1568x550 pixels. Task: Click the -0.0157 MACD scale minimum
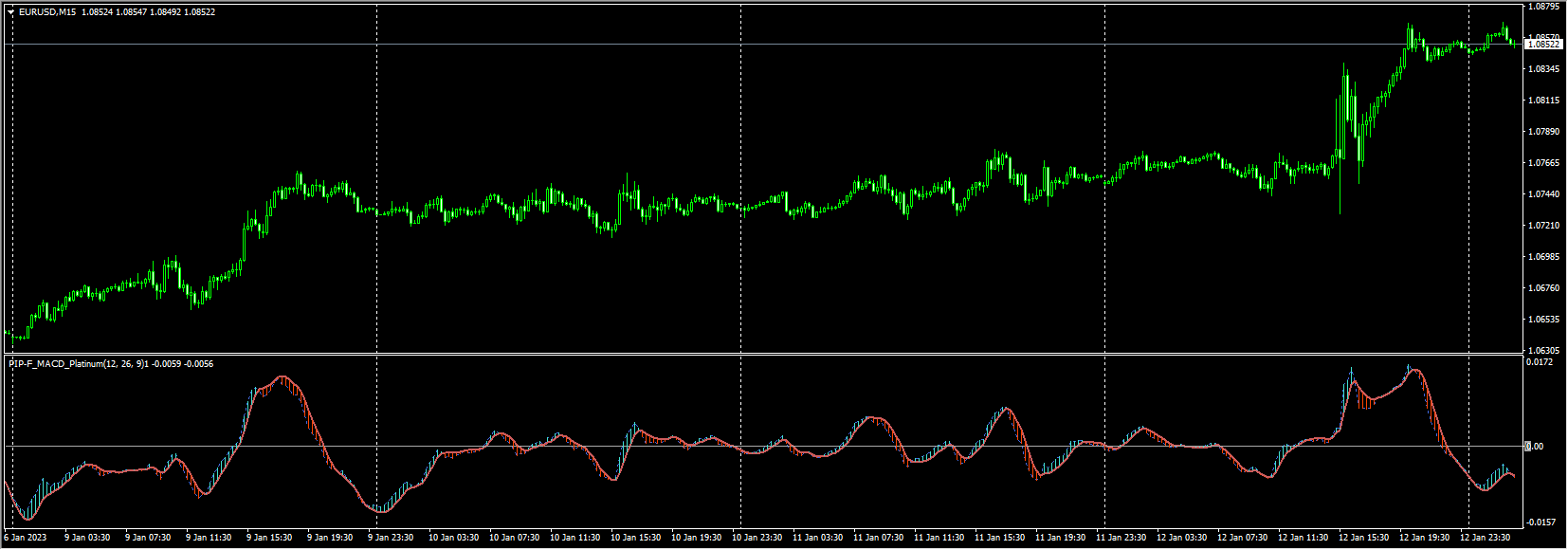point(1541,522)
